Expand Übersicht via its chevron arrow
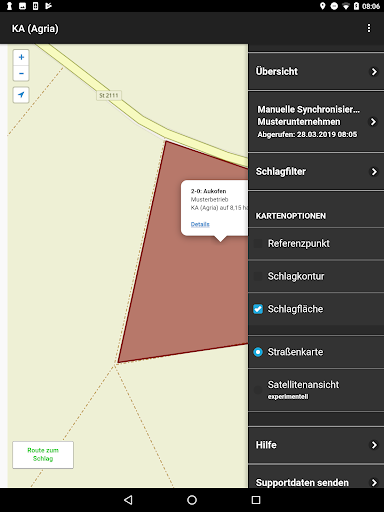384x512 pixels. 374,72
